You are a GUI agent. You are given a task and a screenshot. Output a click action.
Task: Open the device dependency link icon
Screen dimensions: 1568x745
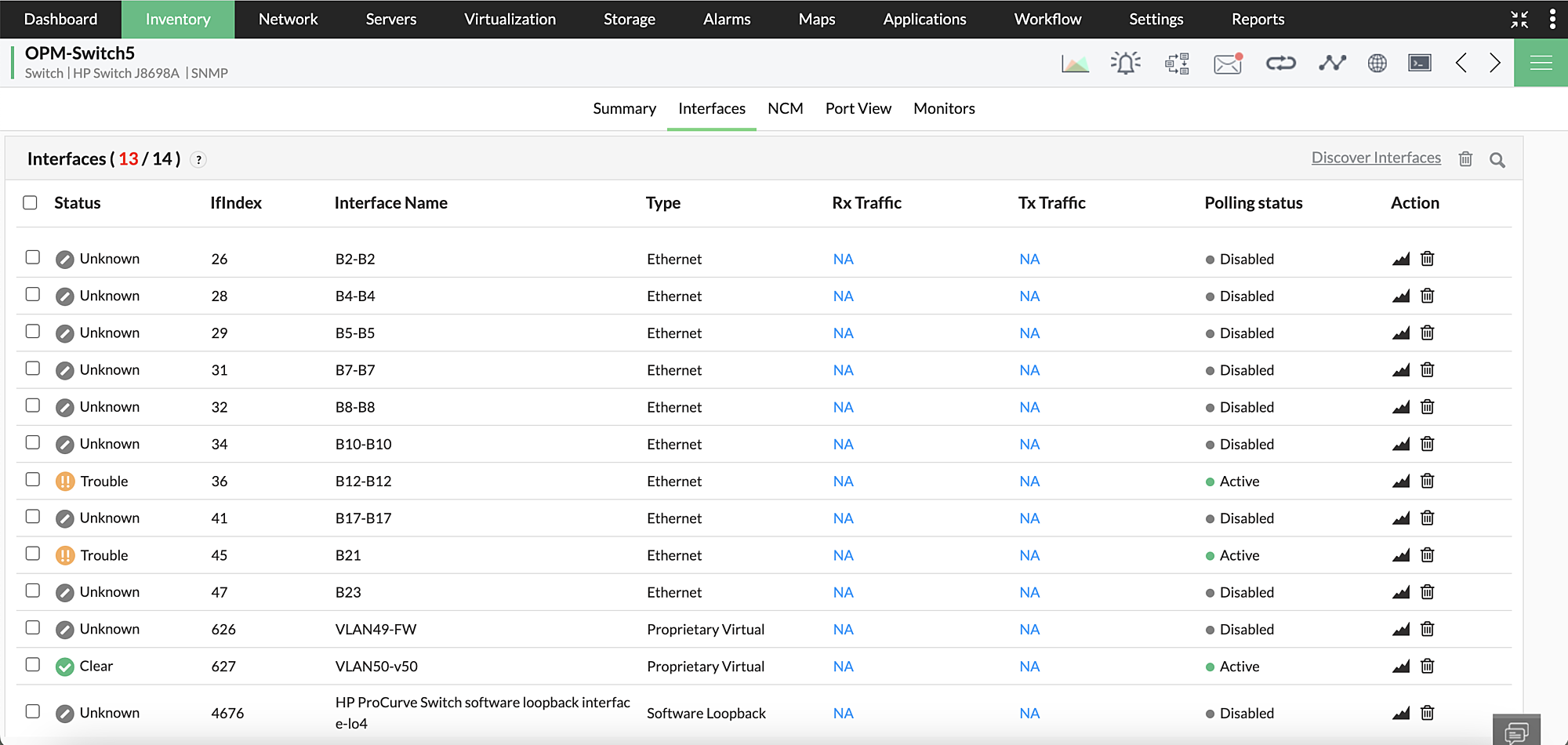point(1281,63)
